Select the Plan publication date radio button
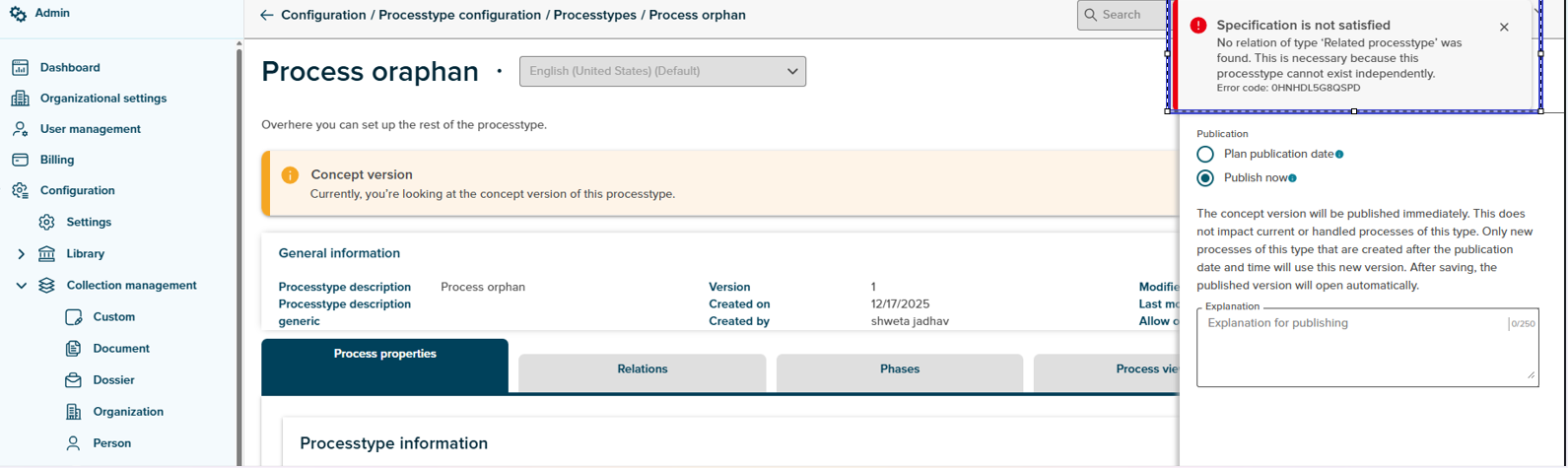1568x468 pixels. click(x=1205, y=155)
